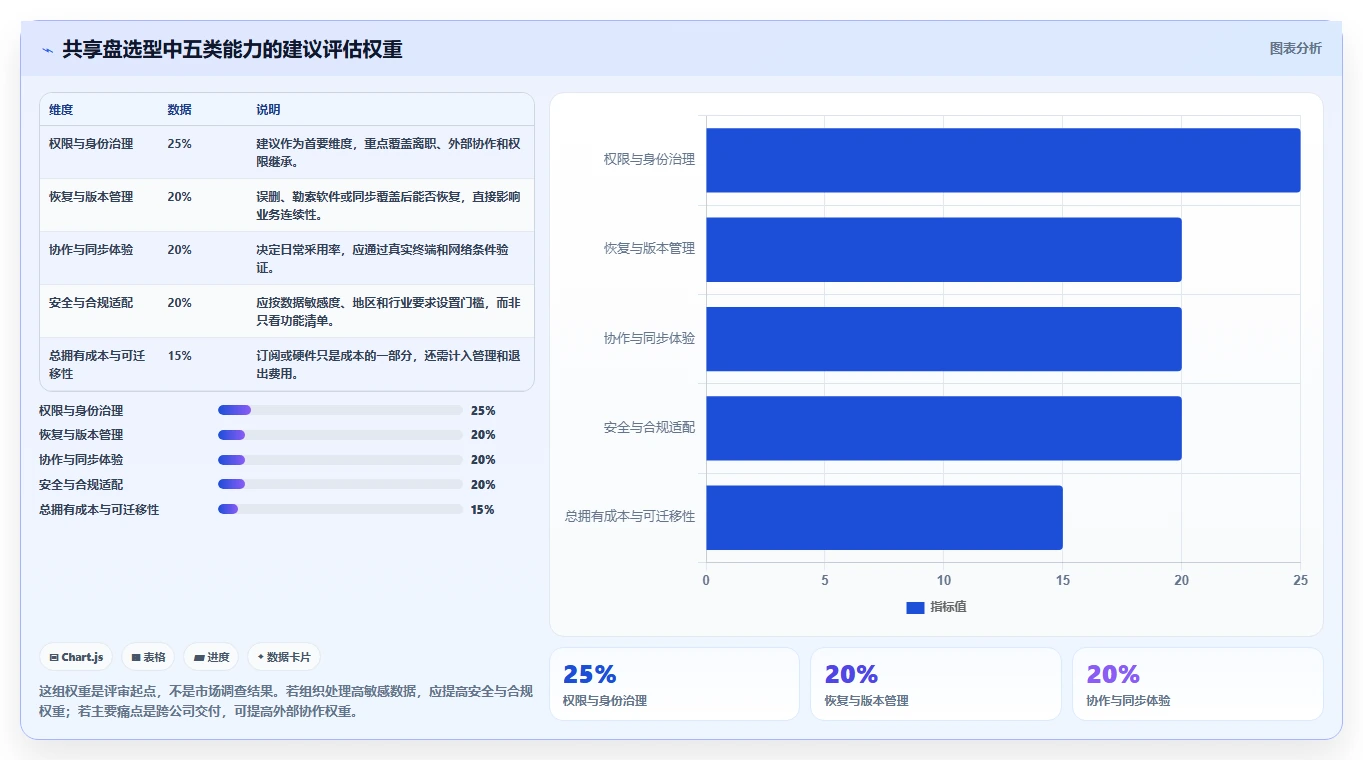Click the 25% cell in the table
1363x760 pixels.
[180, 144]
